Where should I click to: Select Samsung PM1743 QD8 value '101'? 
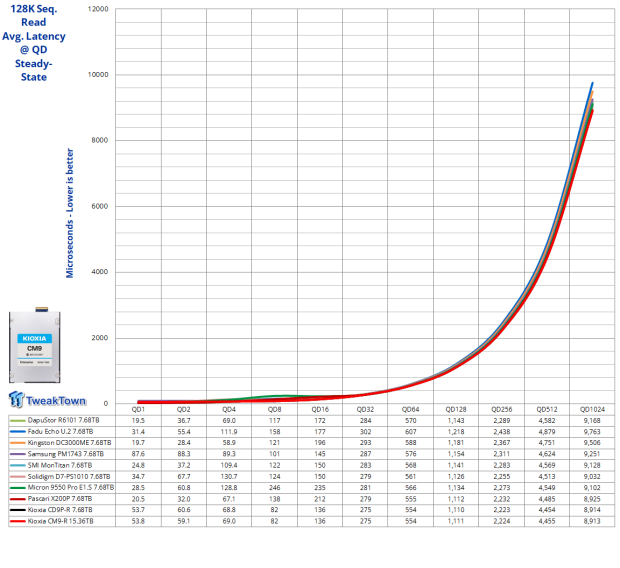click(x=274, y=454)
